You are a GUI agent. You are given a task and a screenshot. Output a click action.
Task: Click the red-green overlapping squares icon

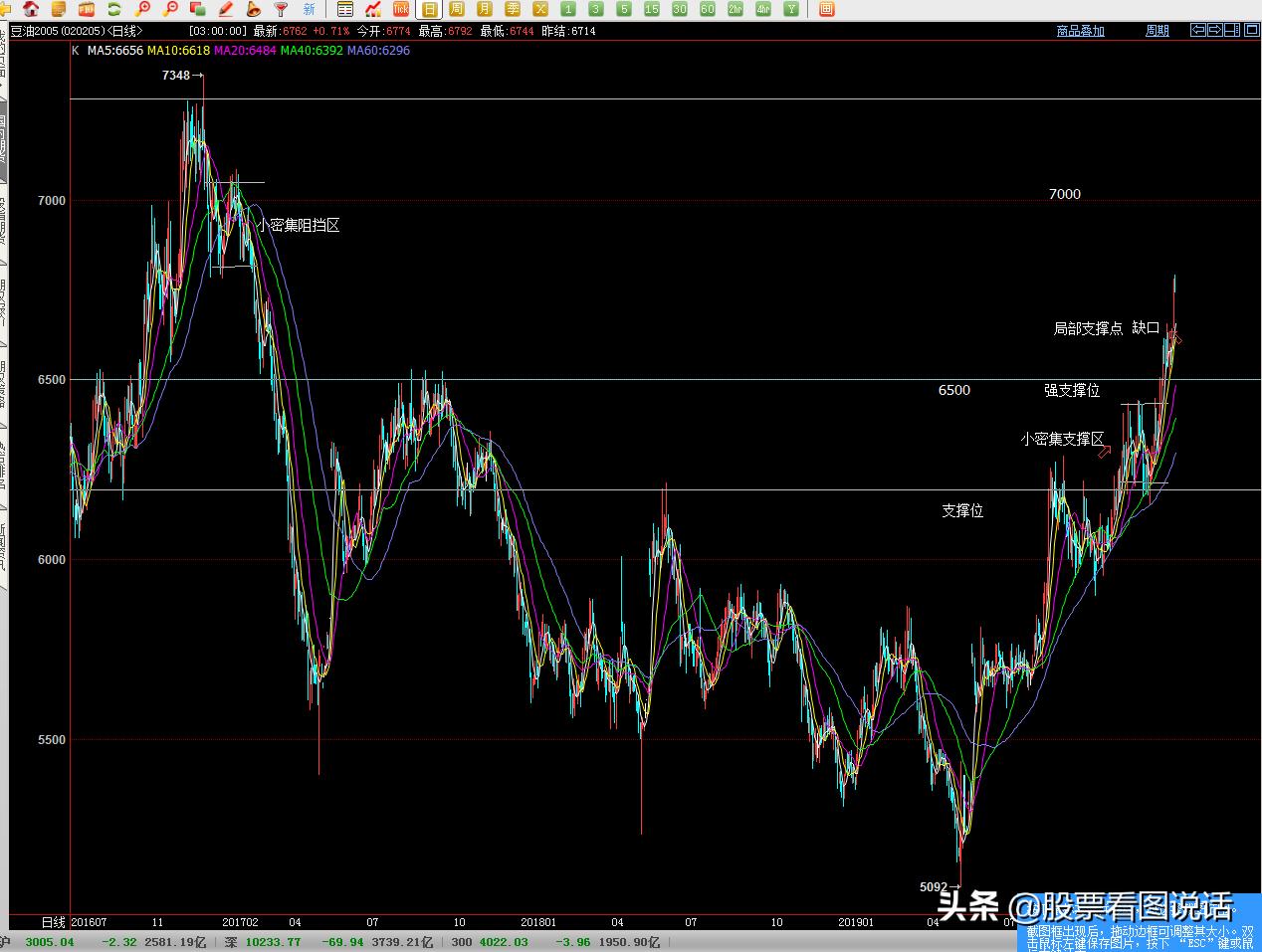tap(198, 9)
